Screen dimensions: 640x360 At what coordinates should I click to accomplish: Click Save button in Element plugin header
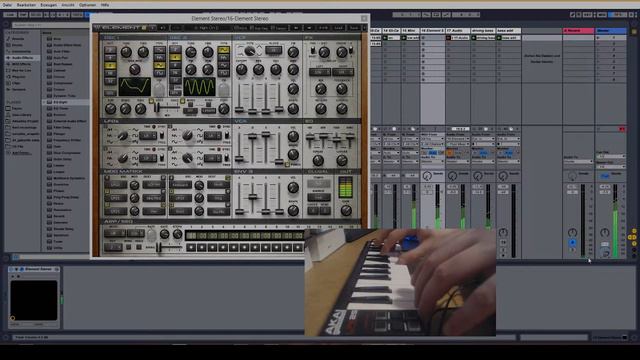pyautogui.click(x=354, y=28)
